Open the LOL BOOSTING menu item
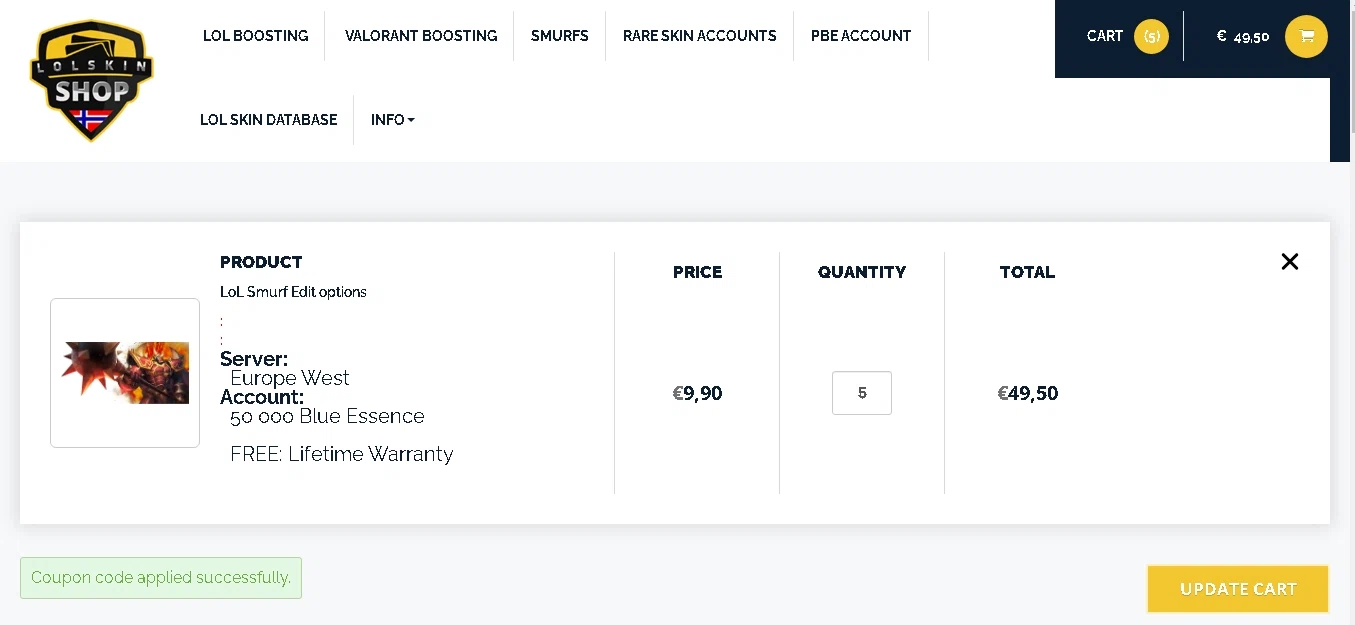Image resolution: width=1355 pixels, height=625 pixels. tap(256, 36)
